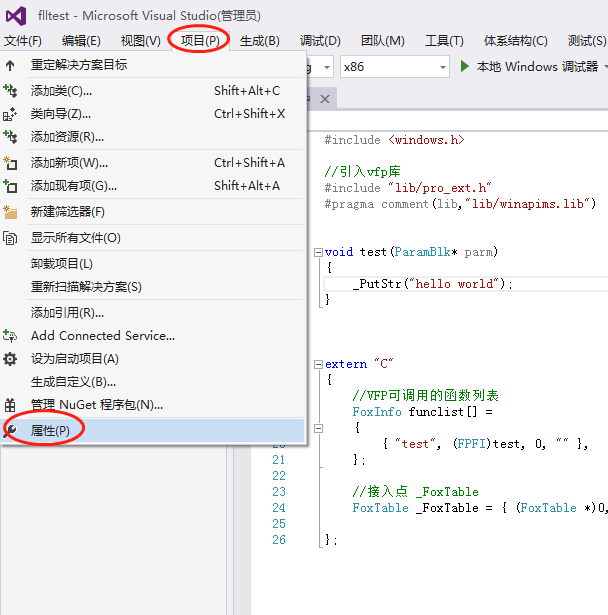Select 管理 NuGet 程序包(N)... menu item

153,405
